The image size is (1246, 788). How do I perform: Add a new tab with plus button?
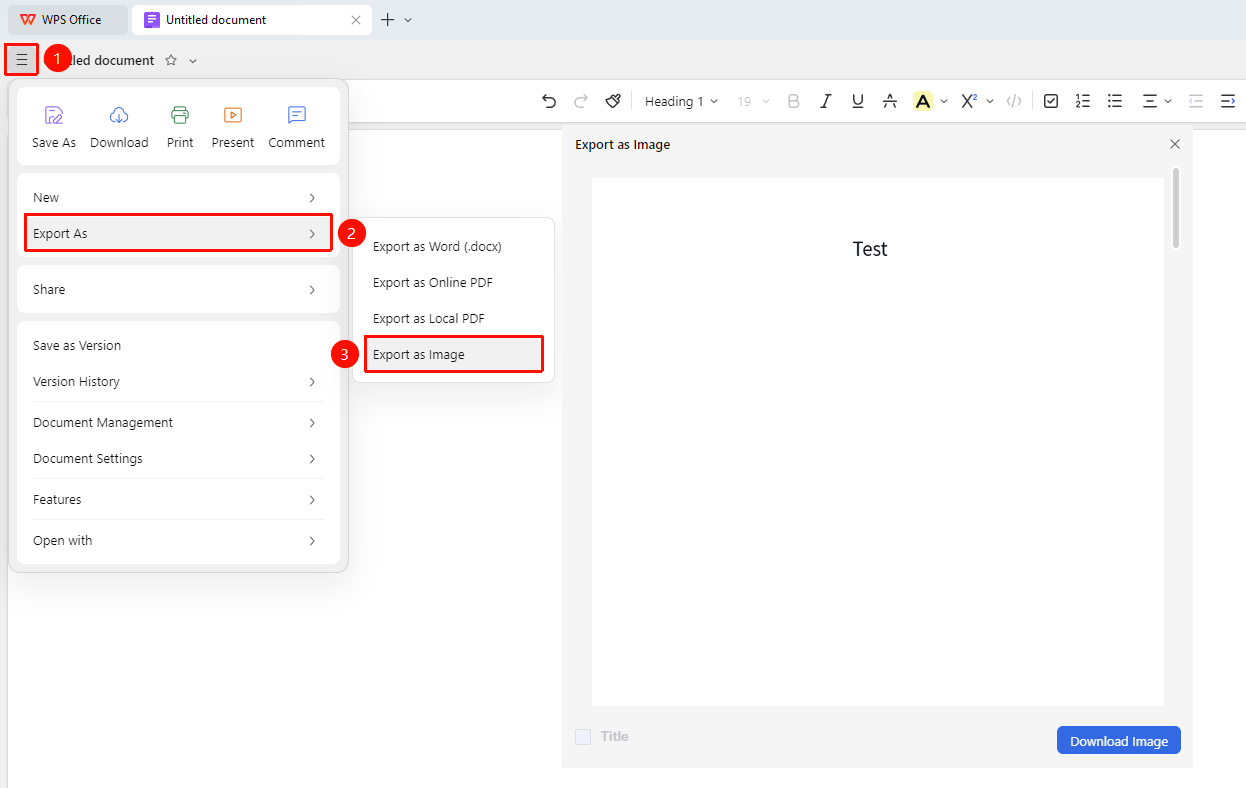[x=388, y=20]
